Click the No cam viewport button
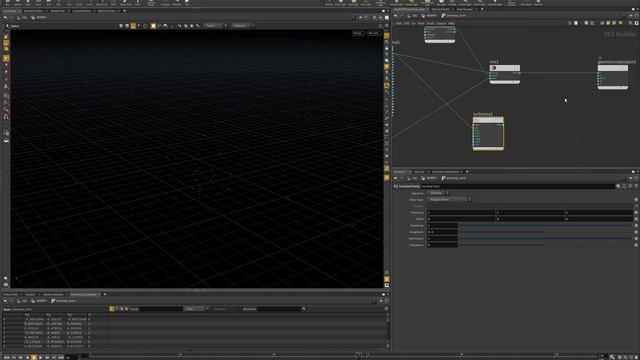 [x=373, y=33]
